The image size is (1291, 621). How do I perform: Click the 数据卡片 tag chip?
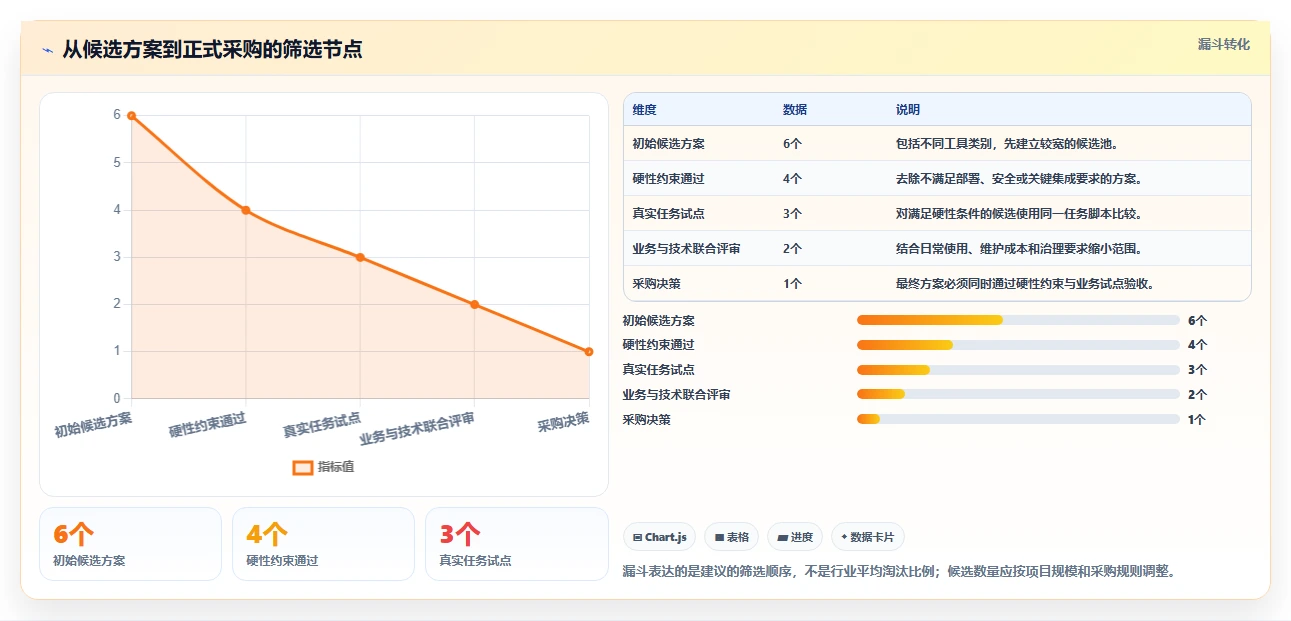pyautogui.click(x=868, y=537)
